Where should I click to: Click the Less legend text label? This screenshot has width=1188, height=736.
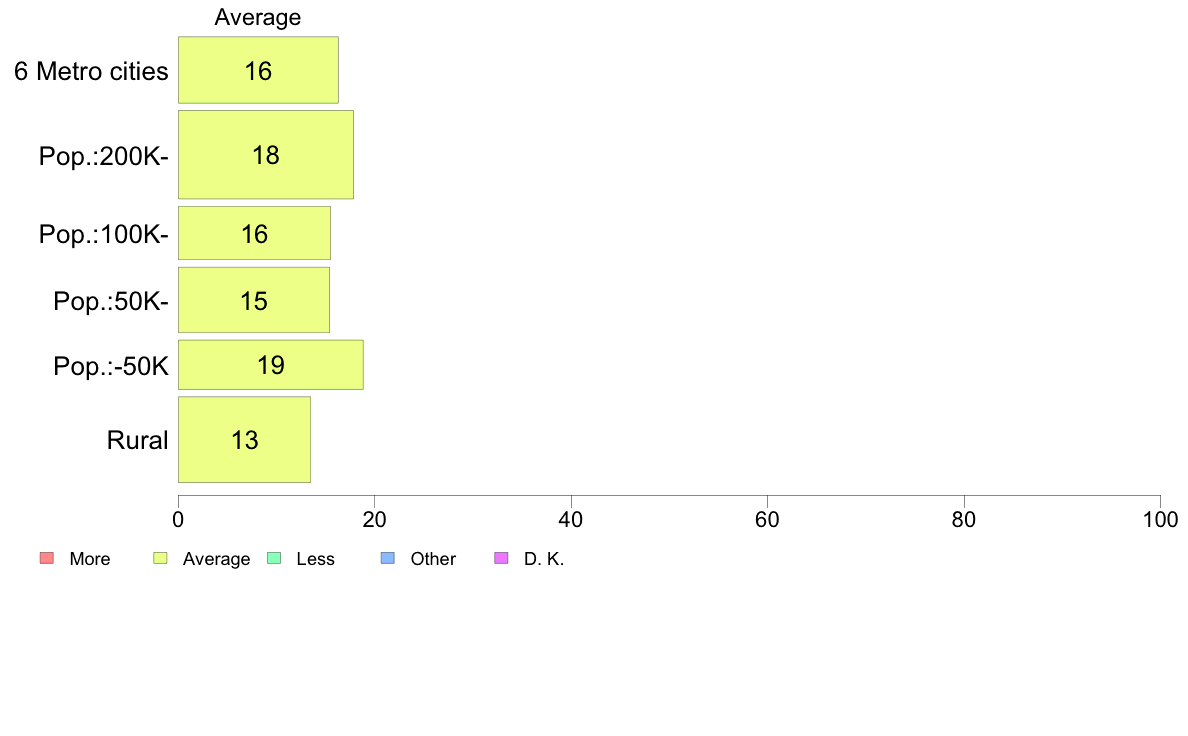click(315, 559)
